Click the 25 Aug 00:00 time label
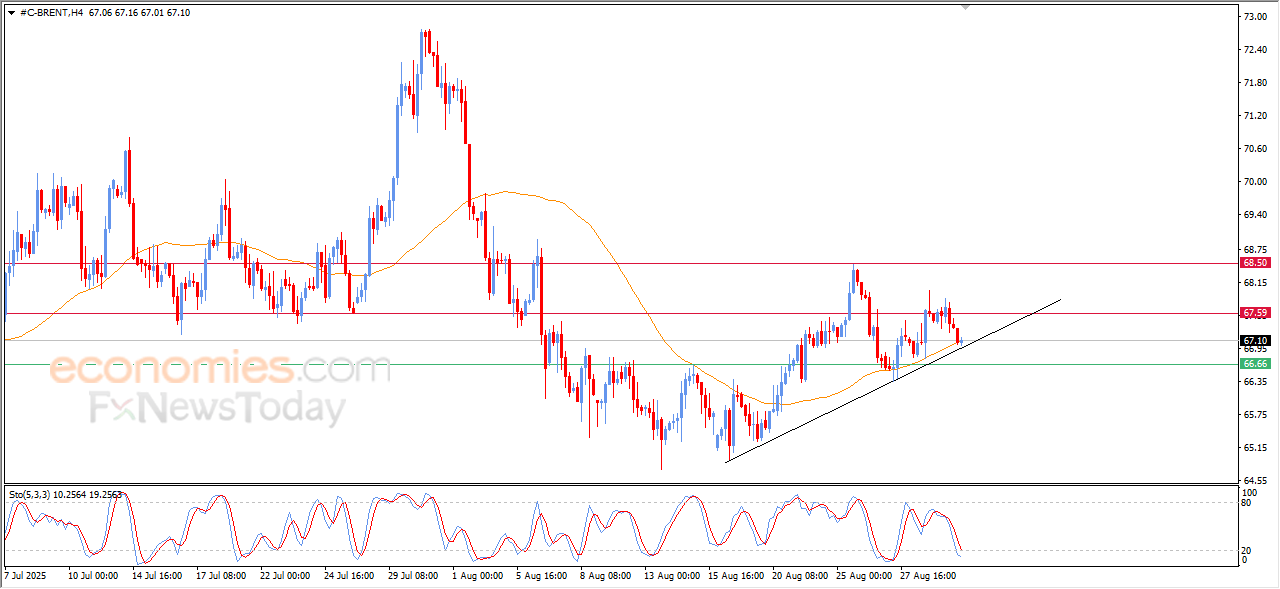Screen dimensions: 1280x589 863,576
